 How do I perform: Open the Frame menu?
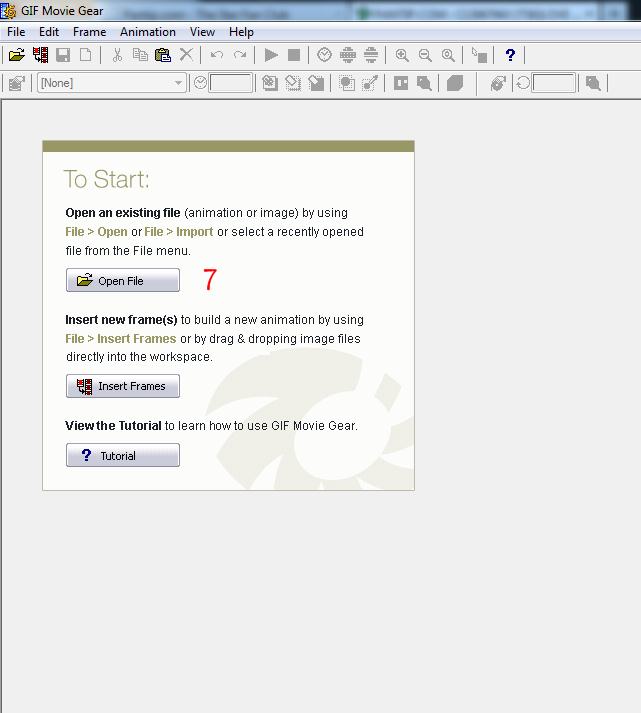point(90,32)
